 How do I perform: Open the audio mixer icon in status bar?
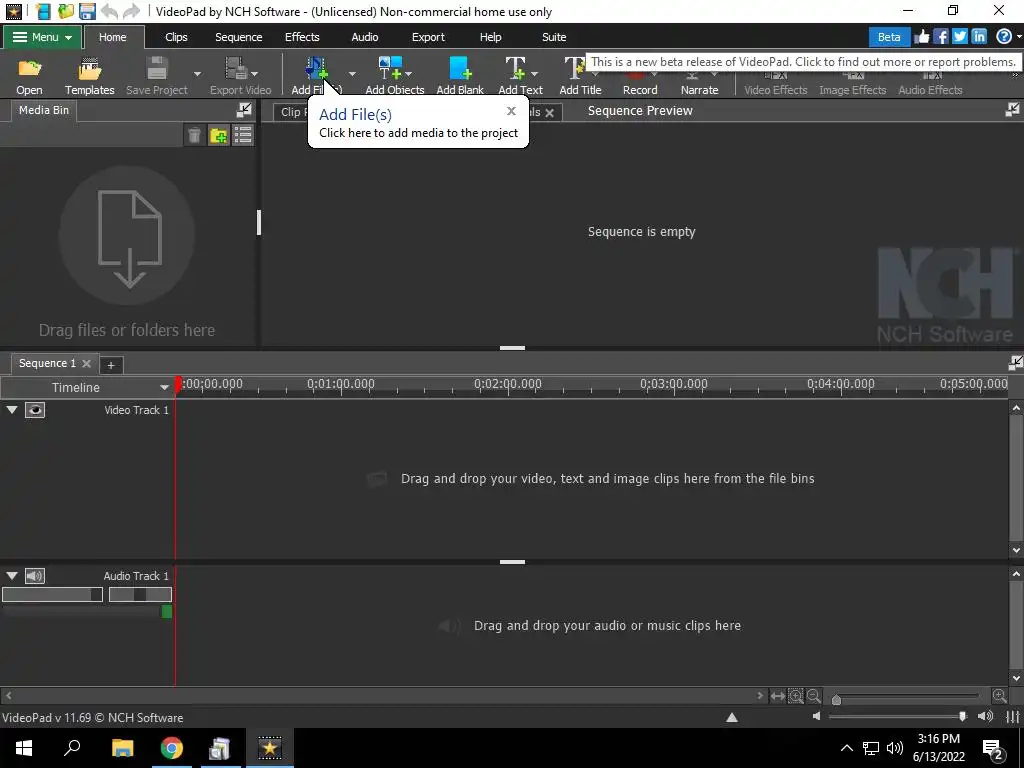[1013, 716]
